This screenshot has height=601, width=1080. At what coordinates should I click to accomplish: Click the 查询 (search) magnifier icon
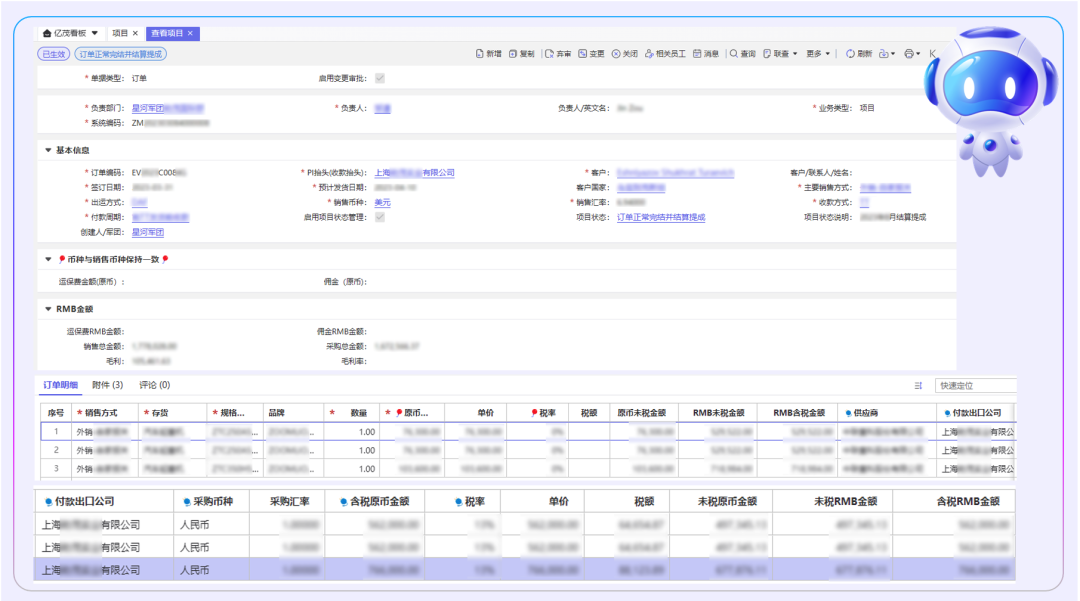pyautogui.click(x=735, y=54)
